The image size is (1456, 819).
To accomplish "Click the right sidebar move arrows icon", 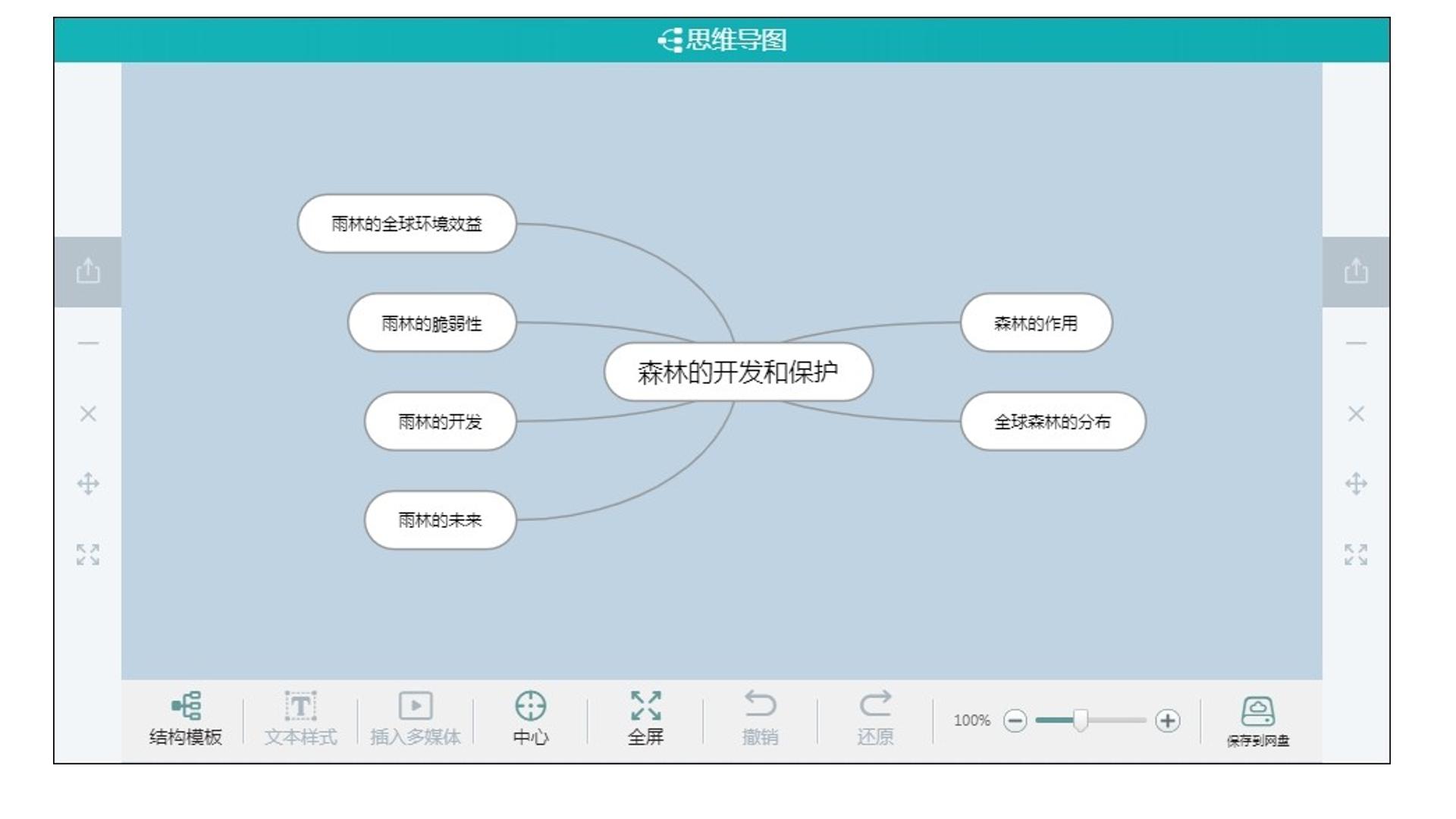I will [x=1356, y=484].
